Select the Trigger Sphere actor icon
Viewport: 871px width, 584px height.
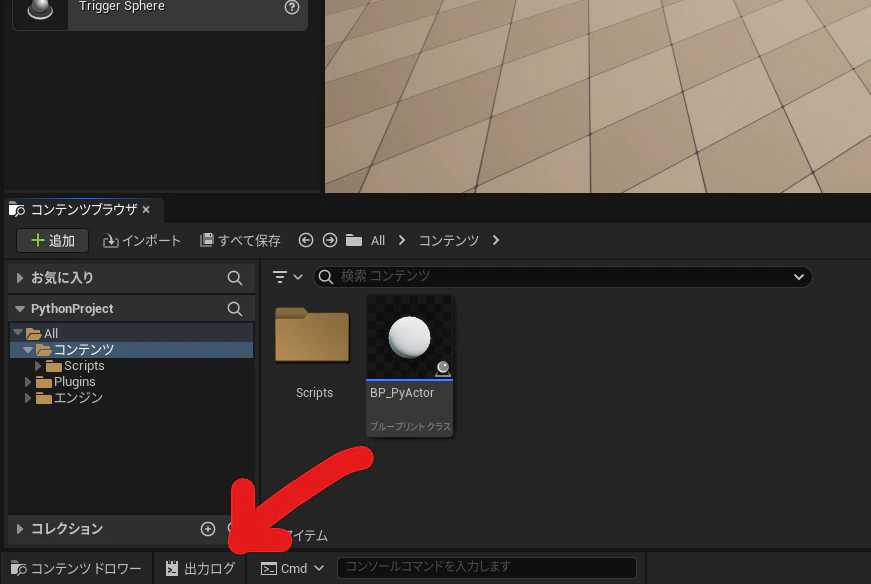pyautogui.click(x=40, y=10)
